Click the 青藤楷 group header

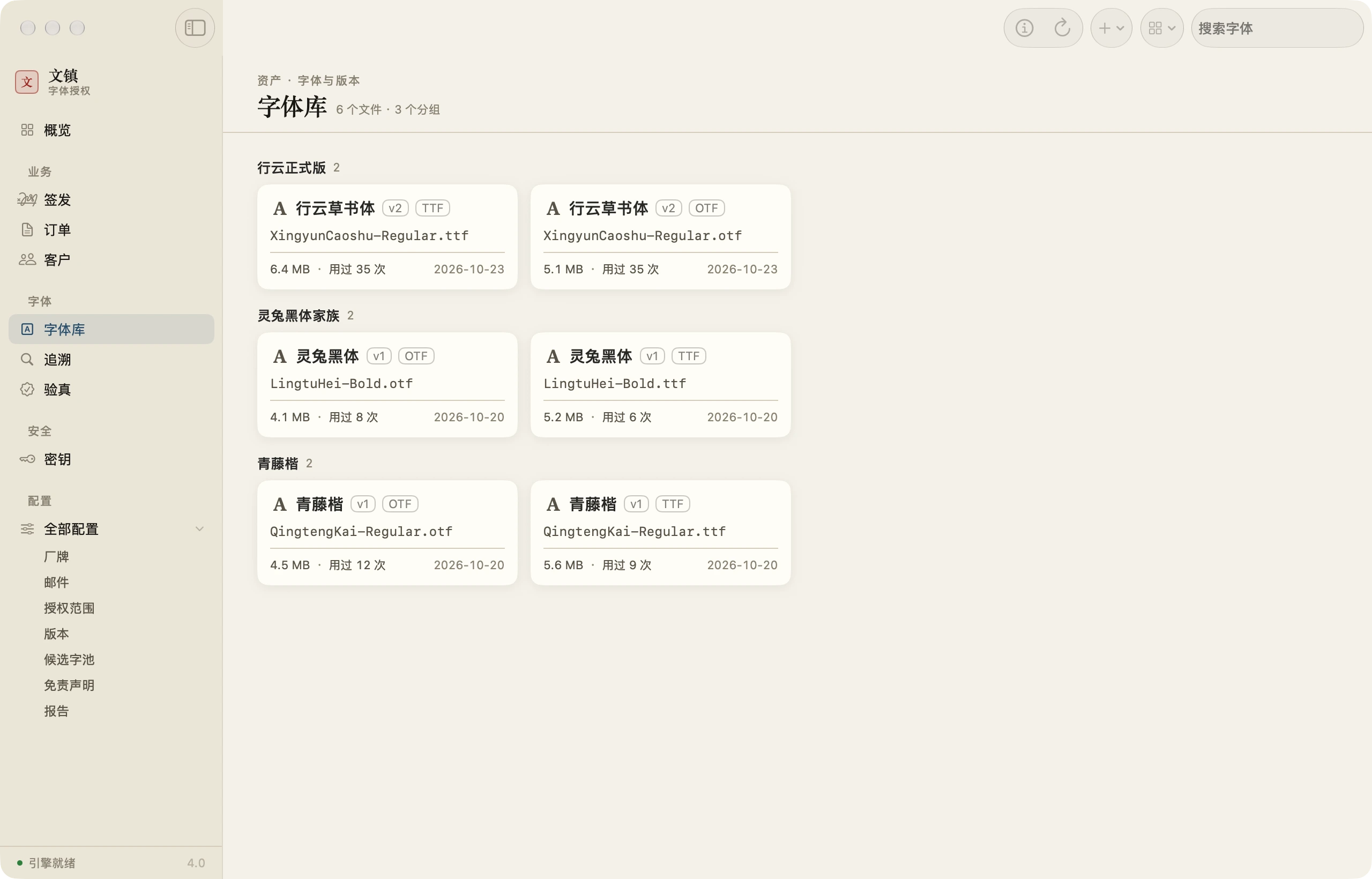point(278,463)
